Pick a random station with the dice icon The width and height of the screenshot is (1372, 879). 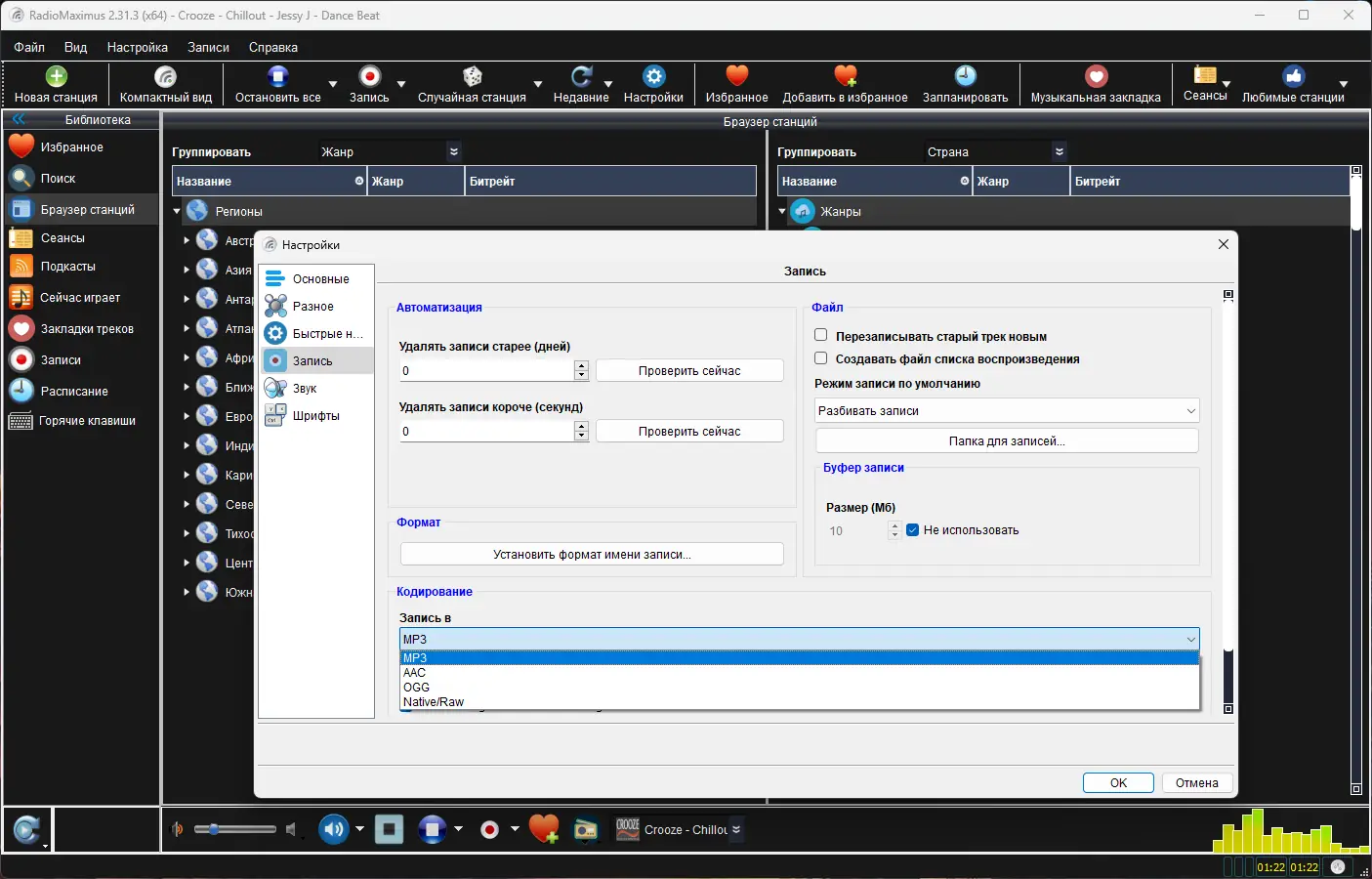472,76
